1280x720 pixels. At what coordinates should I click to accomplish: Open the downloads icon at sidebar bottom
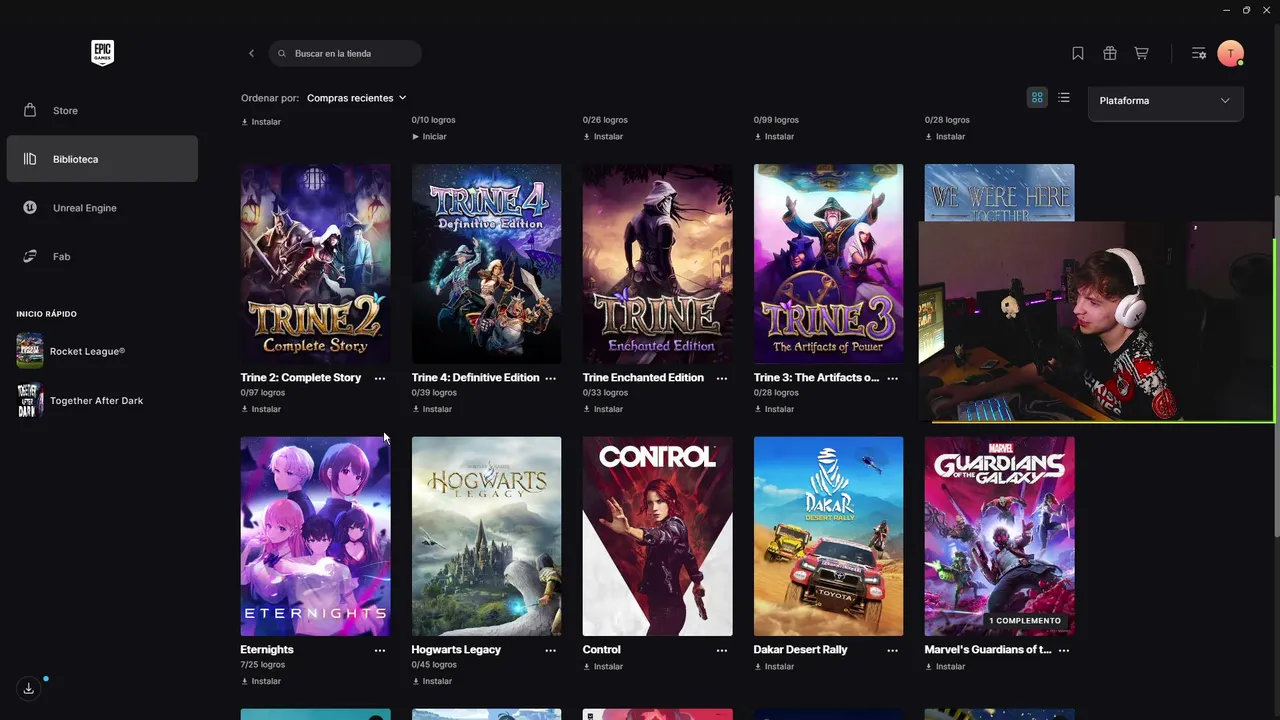tap(29, 688)
